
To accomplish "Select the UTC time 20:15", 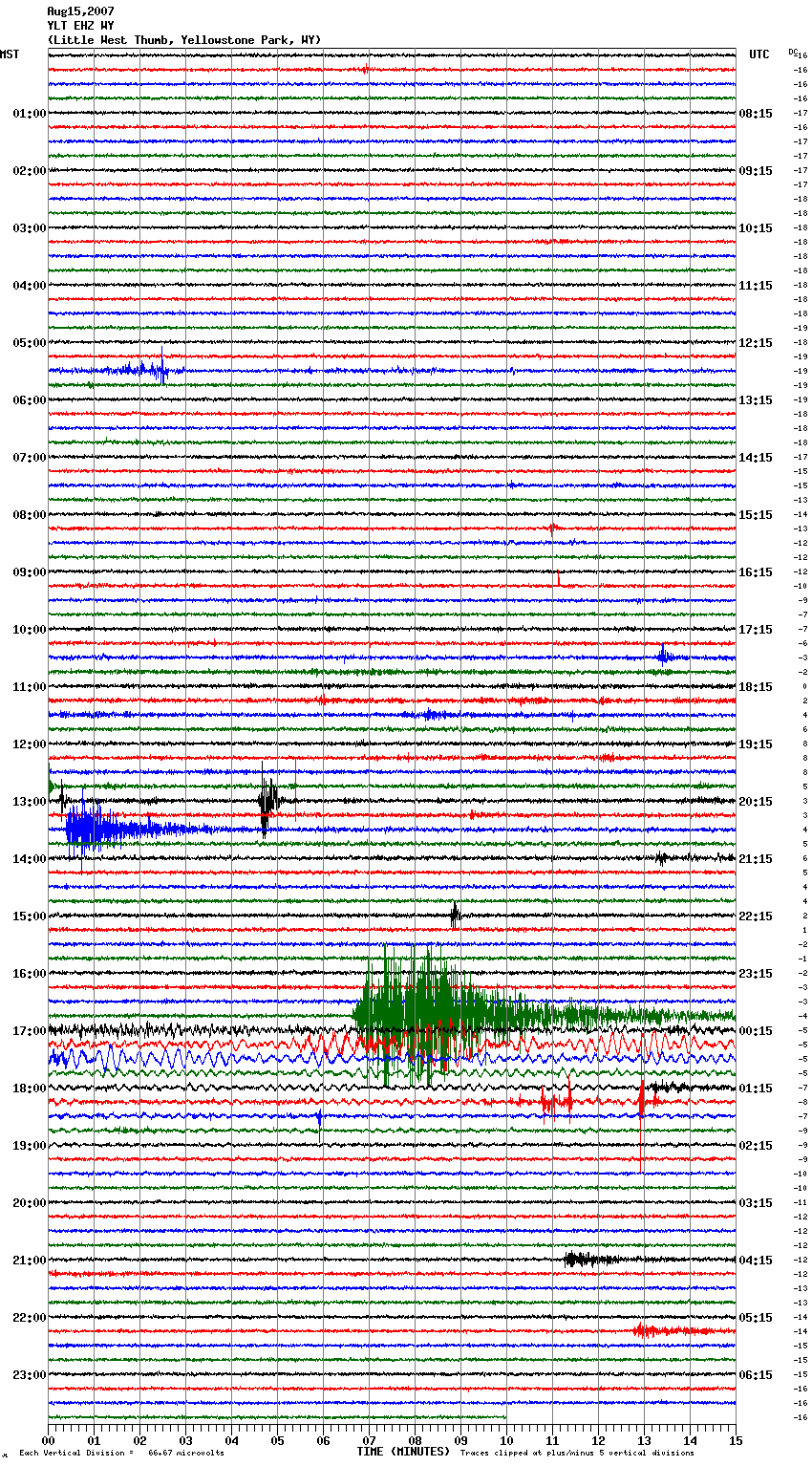I will [756, 802].
